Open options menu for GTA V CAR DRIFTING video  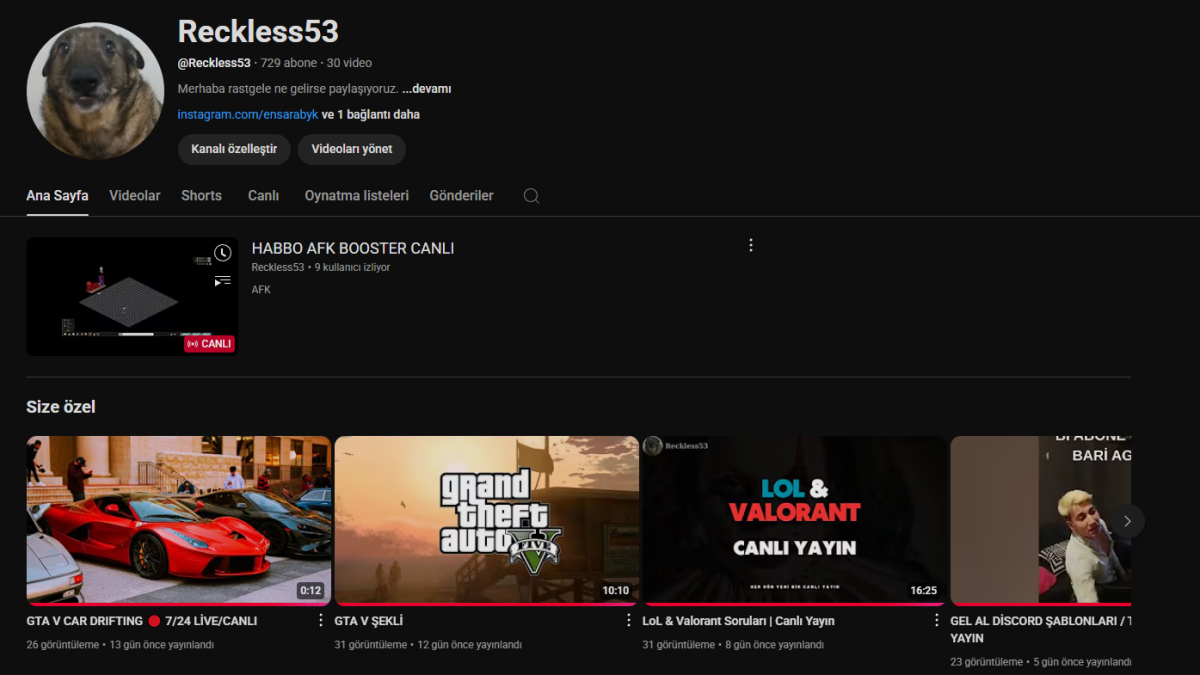pos(321,620)
